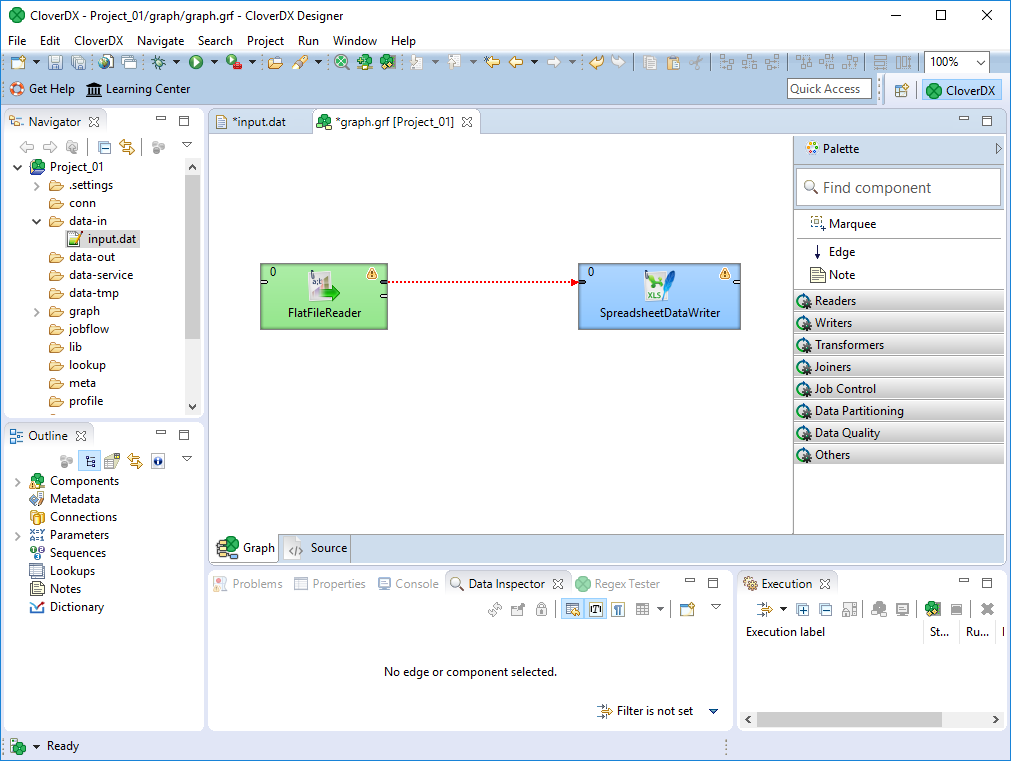Click Collapse All icon in Navigator
Image resolution: width=1011 pixels, height=761 pixels.
point(105,148)
